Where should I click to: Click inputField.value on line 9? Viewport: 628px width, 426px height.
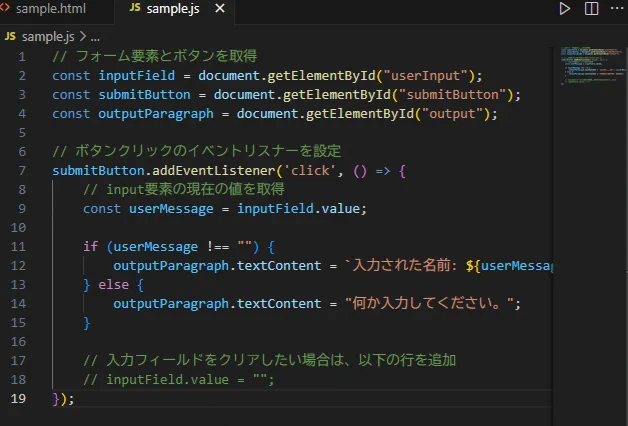(298, 209)
